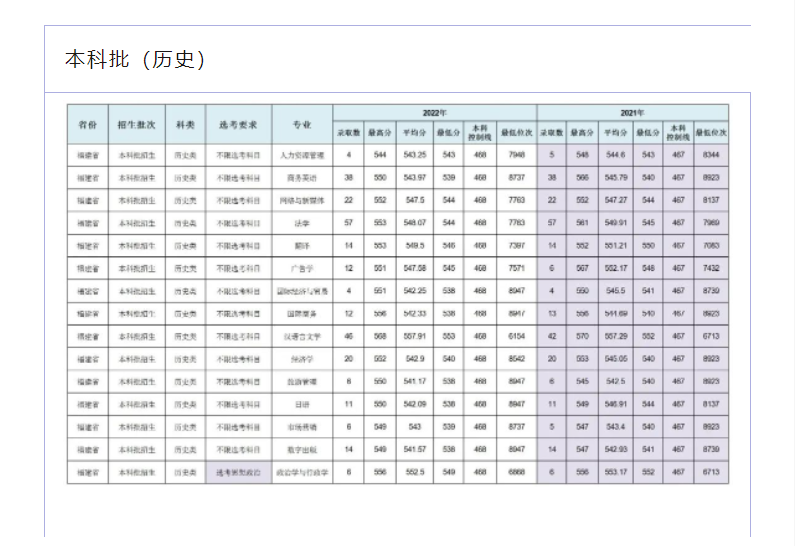The height and width of the screenshot is (546, 795).
Task: Select the 人力资源管理 major cell
Action: (x=302, y=155)
